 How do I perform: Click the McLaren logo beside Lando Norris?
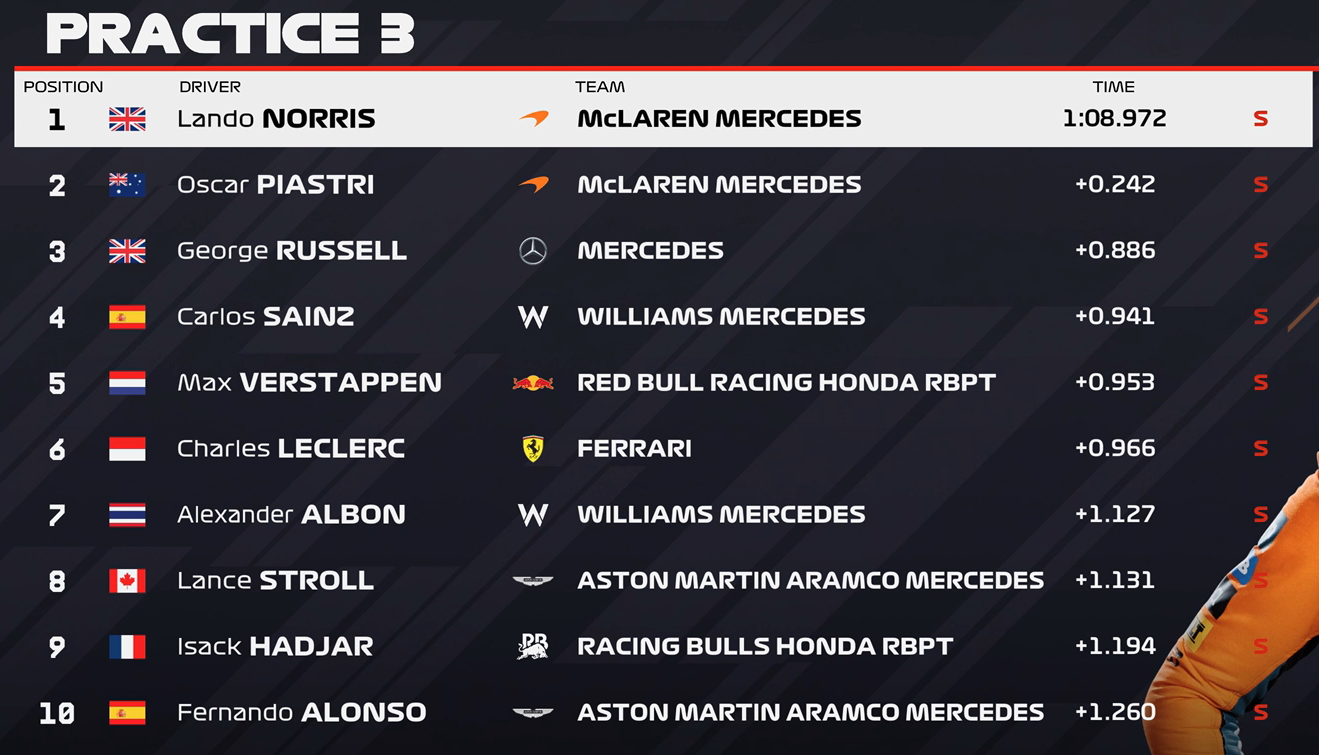click(534, 119)
